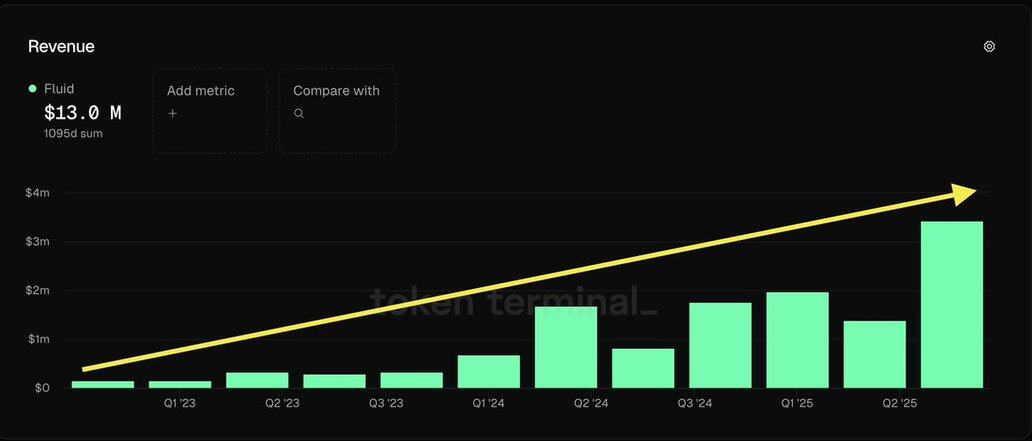This screenshot has width=1032, height=441.
Task: Click the Q3 '23 x-axis label
Action: click(386, 403)
